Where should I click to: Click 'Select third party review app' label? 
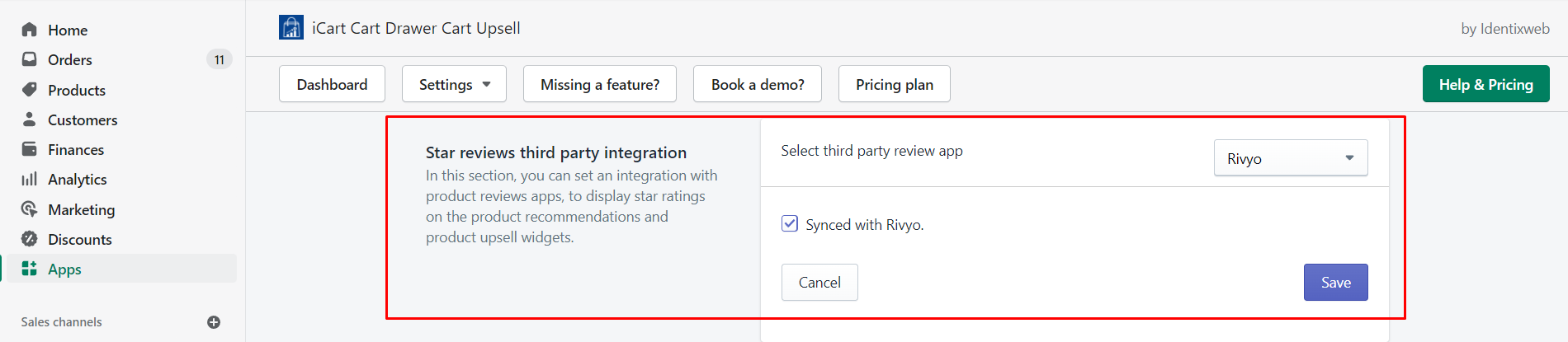point(872,151)
